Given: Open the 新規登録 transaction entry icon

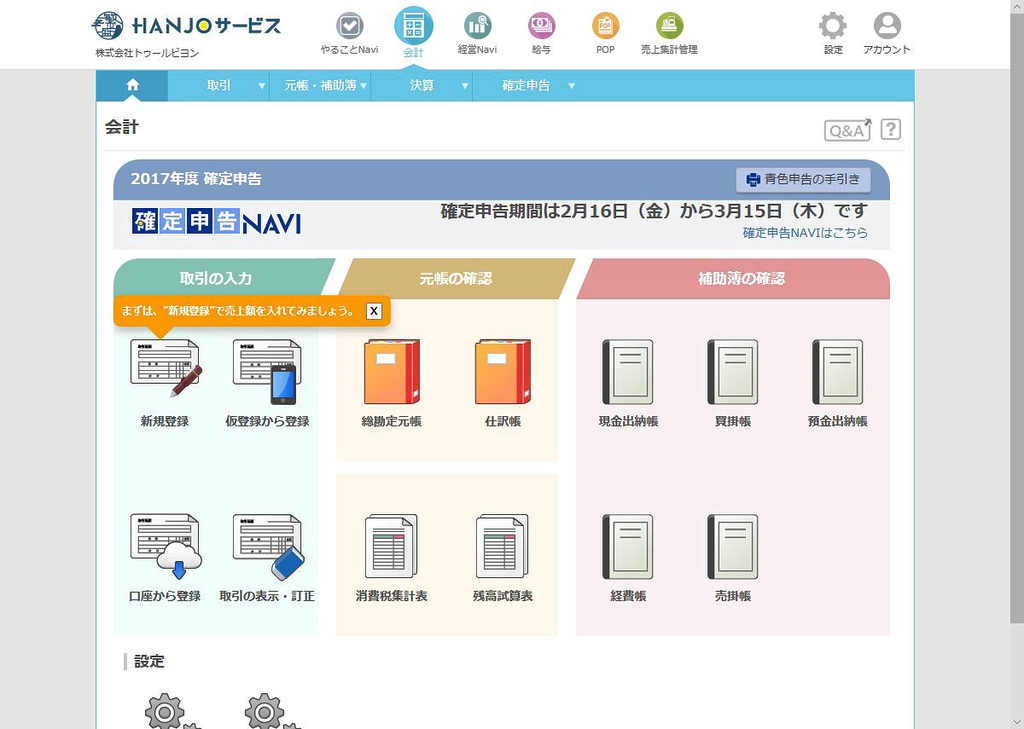Looking at the screenshot, I should pyautogui.click(x=165, y=369).
